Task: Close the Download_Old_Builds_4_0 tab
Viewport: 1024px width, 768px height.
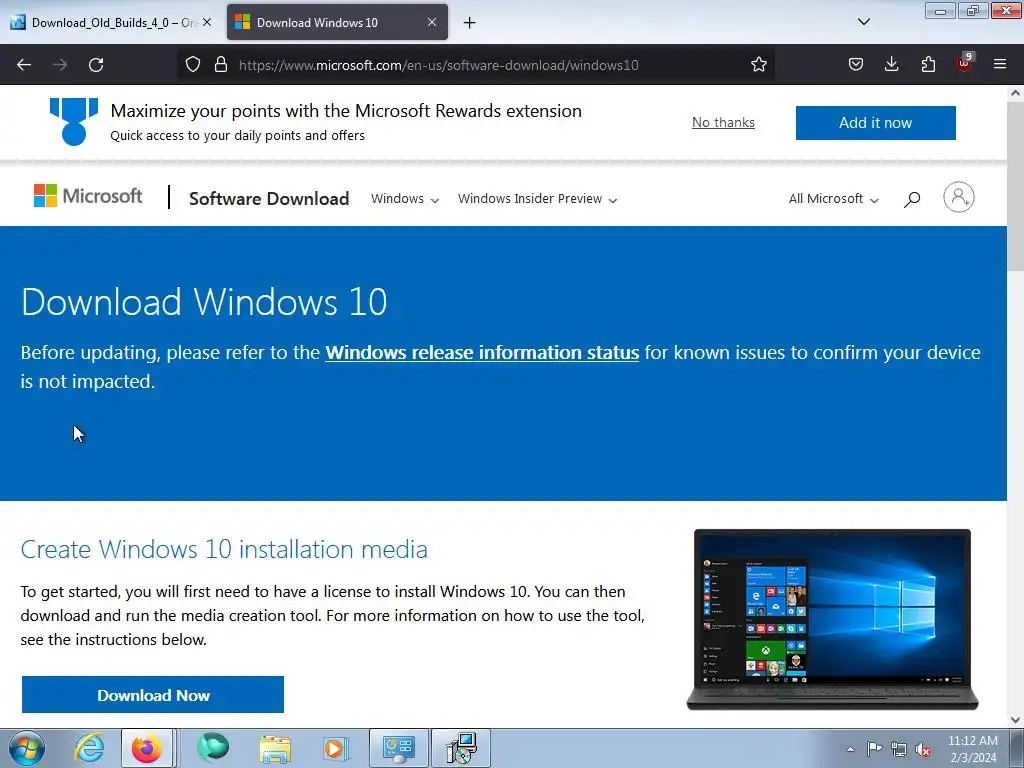Action: pyautogui.click(x=207, y=22)
